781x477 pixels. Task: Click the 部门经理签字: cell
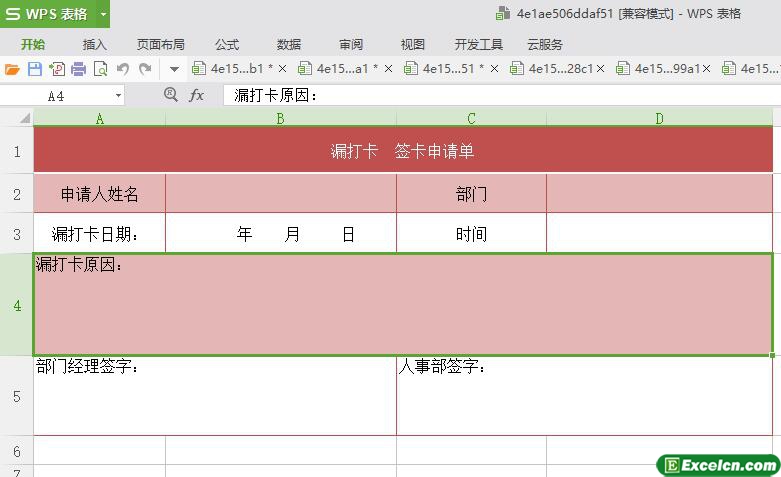215,396
